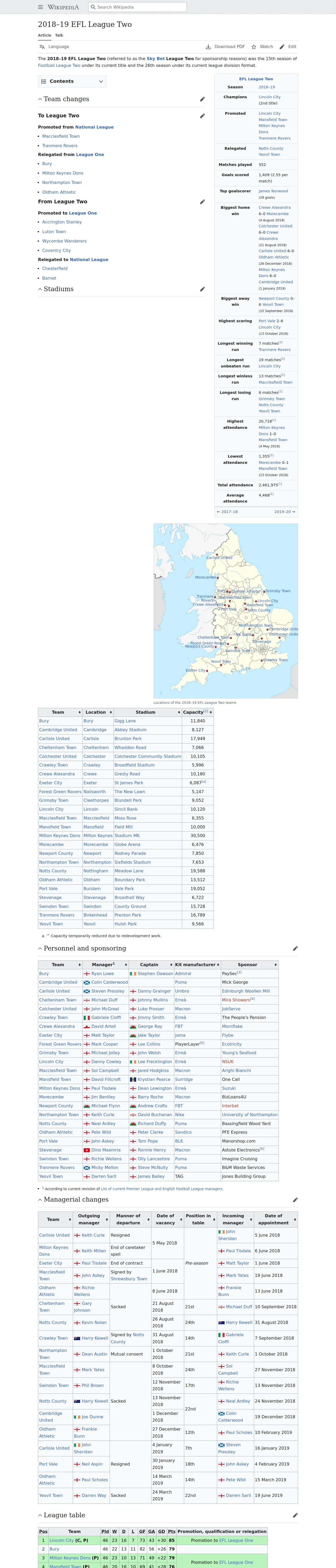Open the Gigg Lane stadium link

pyautogui.click(x=125, y=721)
